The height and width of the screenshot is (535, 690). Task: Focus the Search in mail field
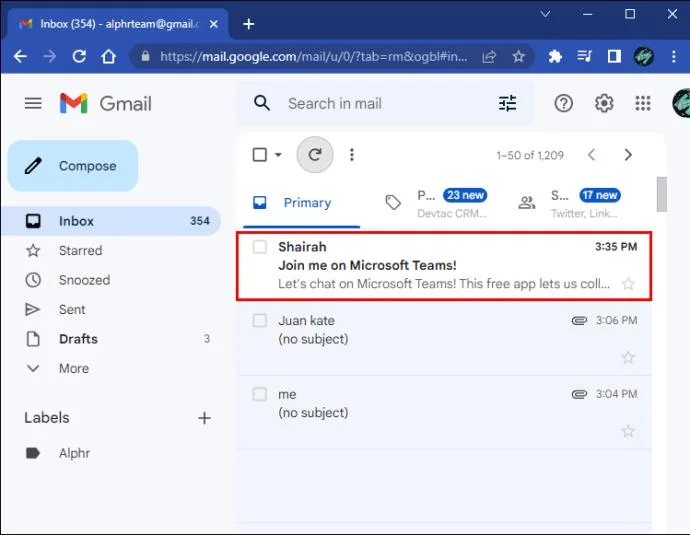tap(386, 103)
